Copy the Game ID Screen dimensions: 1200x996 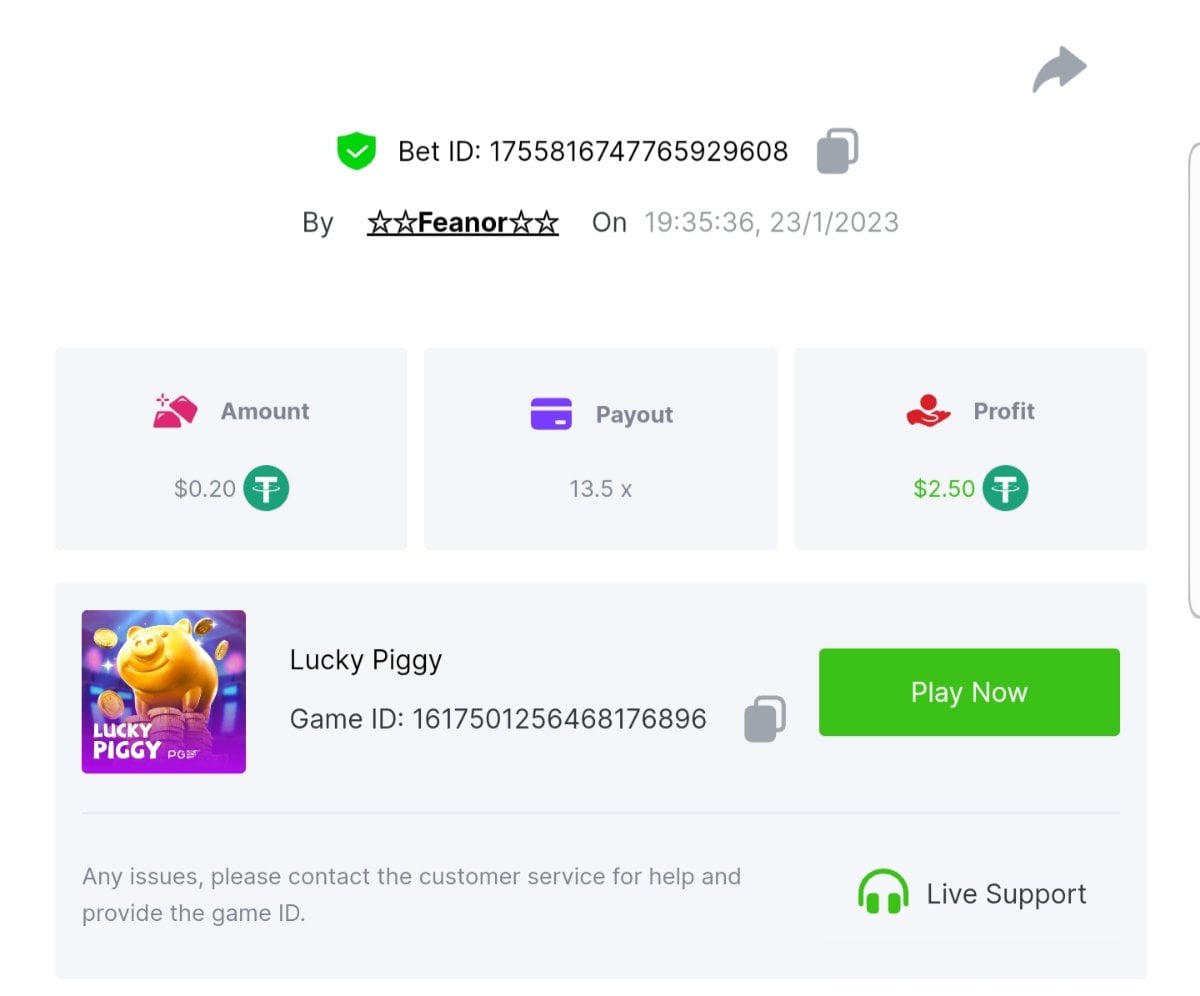click(765, 718)
